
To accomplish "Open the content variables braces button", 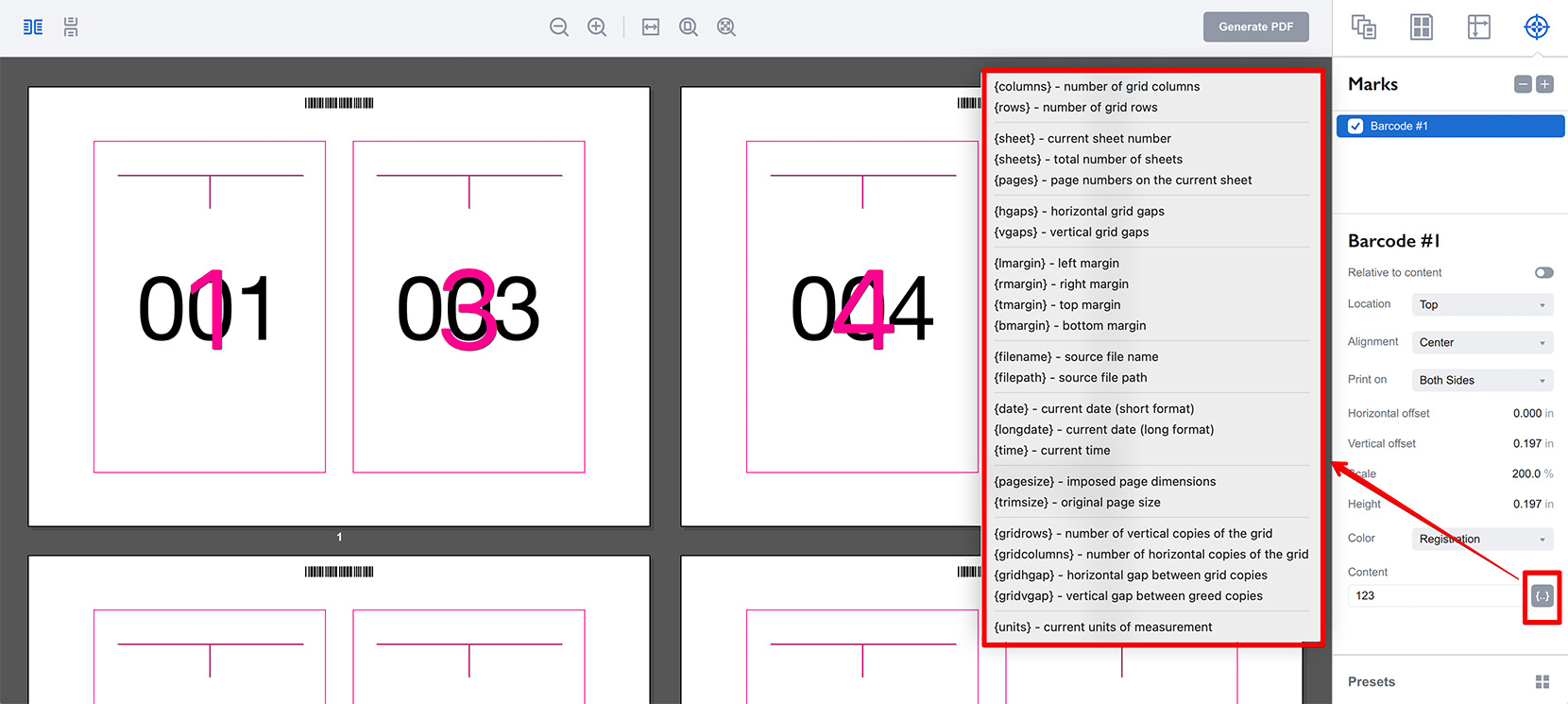I will pyautogui.click(x=1542, y=595).
